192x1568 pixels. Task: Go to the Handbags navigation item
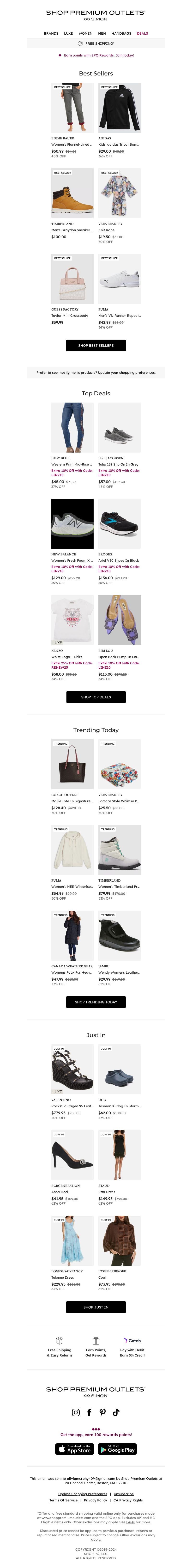(121, 33)
